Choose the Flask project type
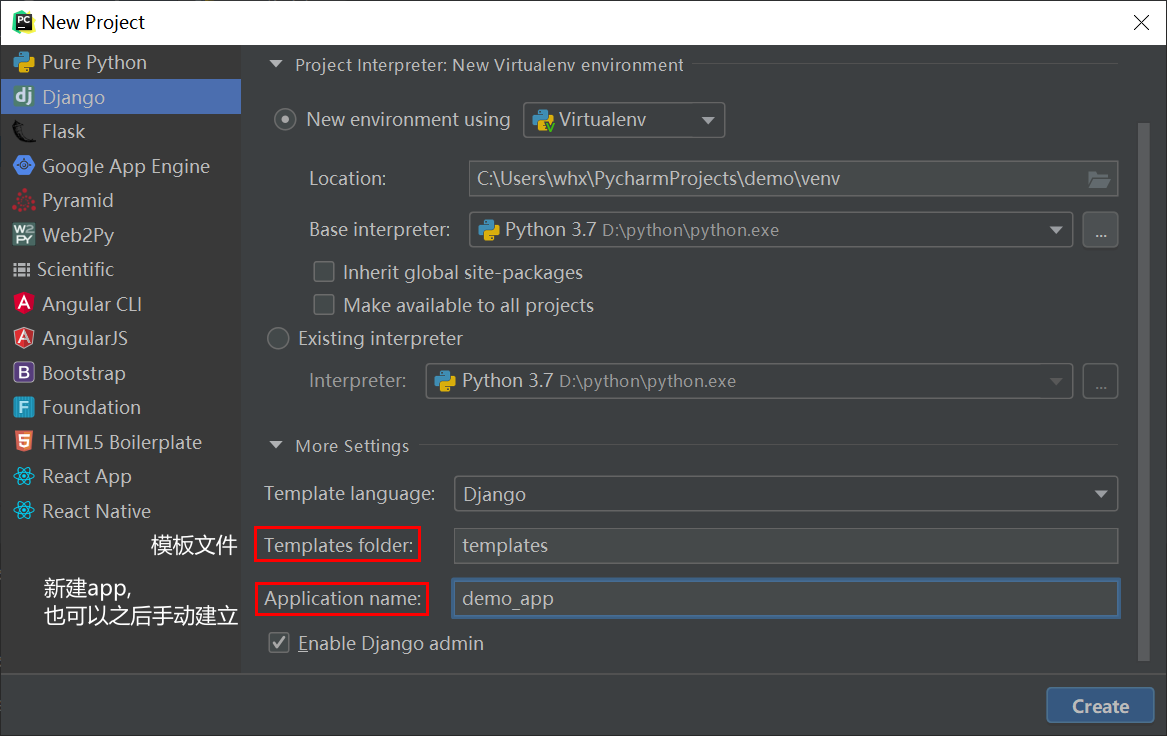The height and width of the screenshot is (736, 1167). [x=121, y=132]
